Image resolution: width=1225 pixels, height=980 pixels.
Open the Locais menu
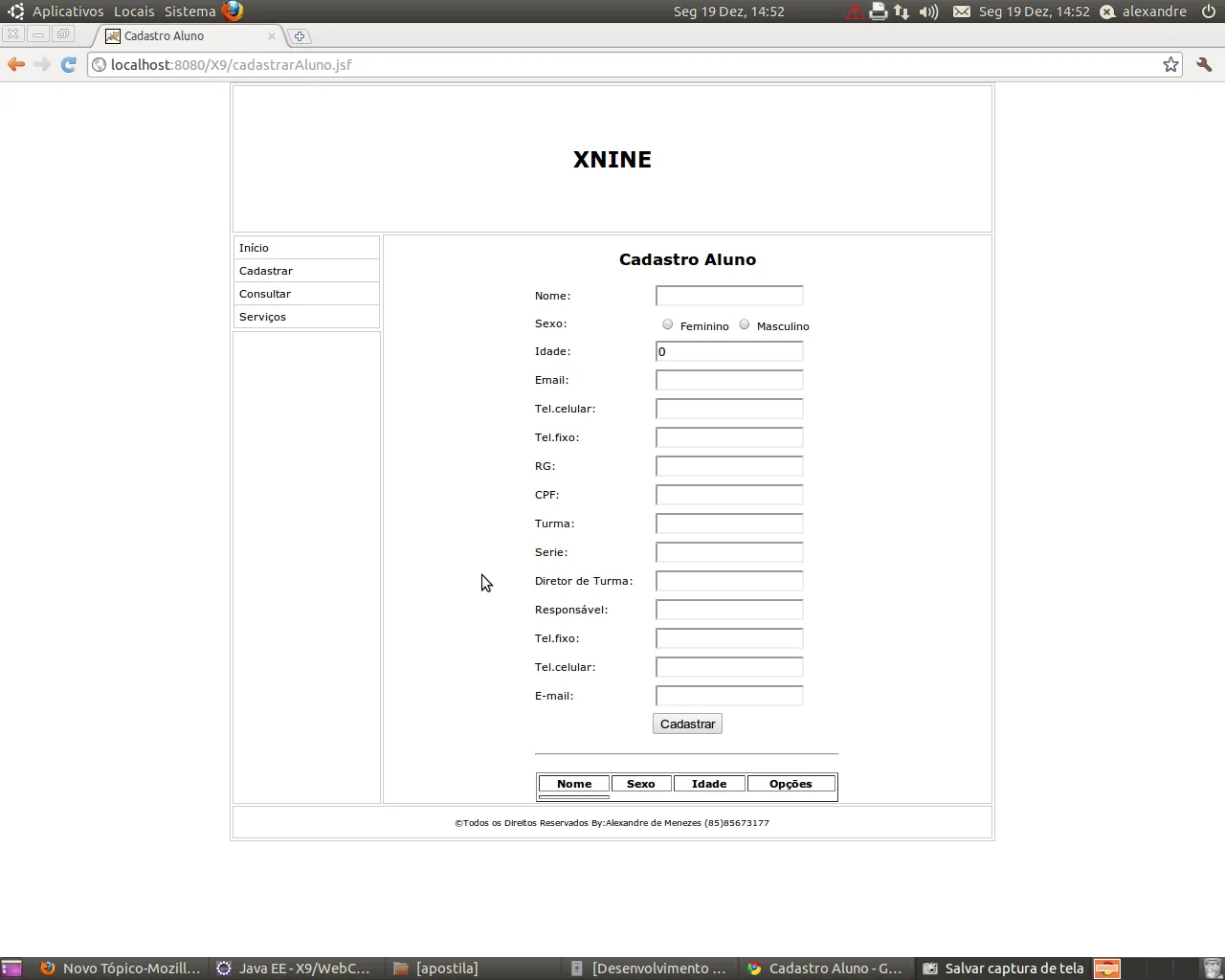click(134, 11)
